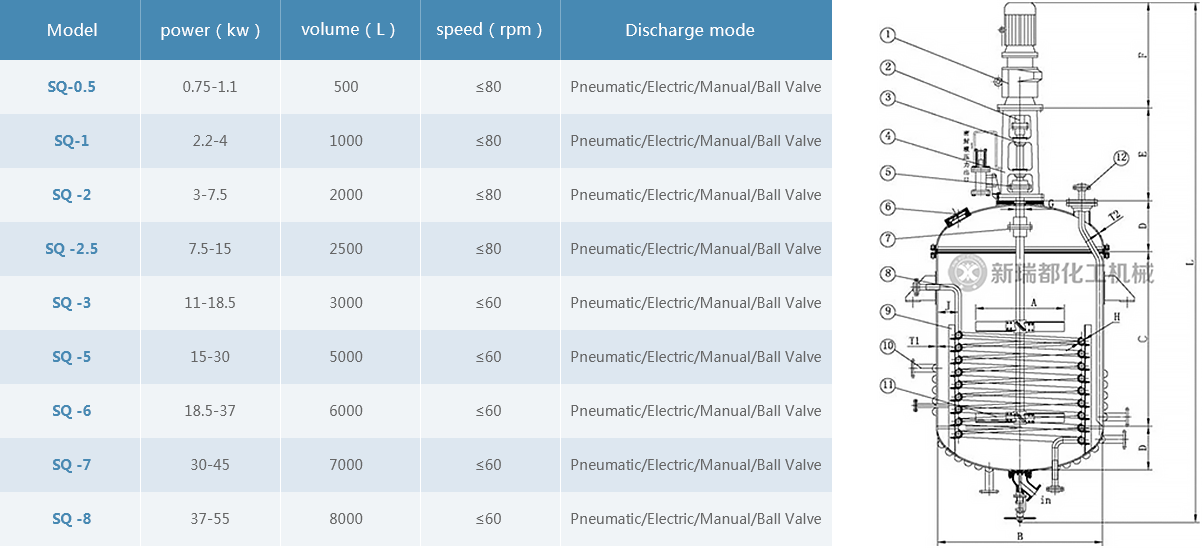Select the Model column header
The image size is (1202, 548).
tap(72, 30)
